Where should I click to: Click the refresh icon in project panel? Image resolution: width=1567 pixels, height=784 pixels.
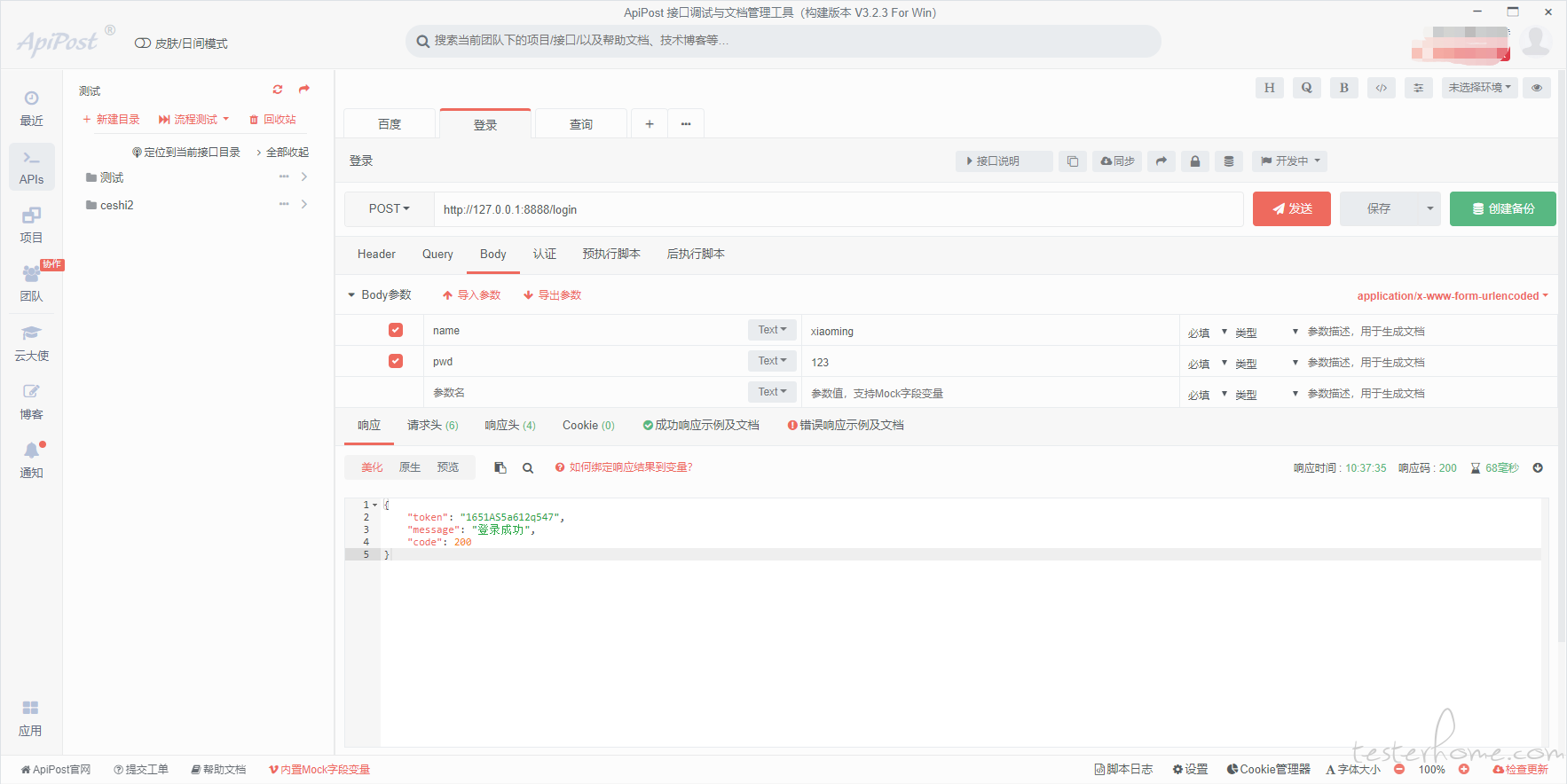click(x=278, y=90)
